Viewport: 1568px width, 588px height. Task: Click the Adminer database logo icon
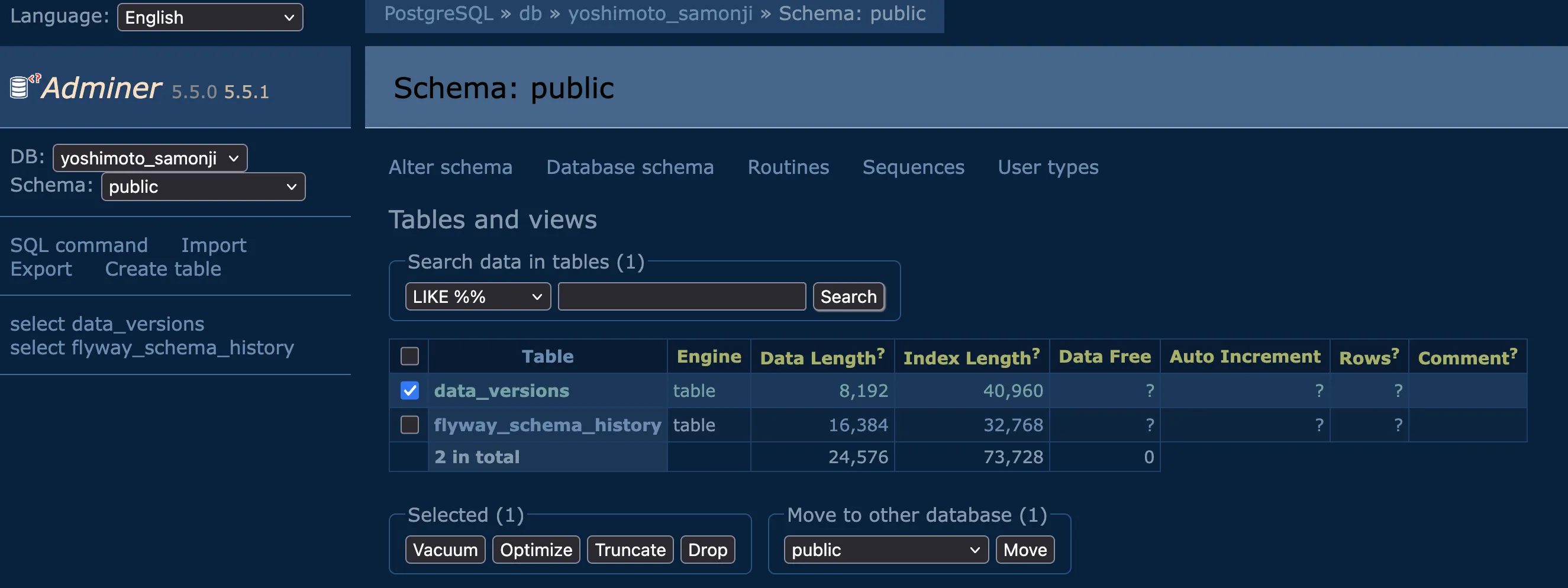click(25, 86)
